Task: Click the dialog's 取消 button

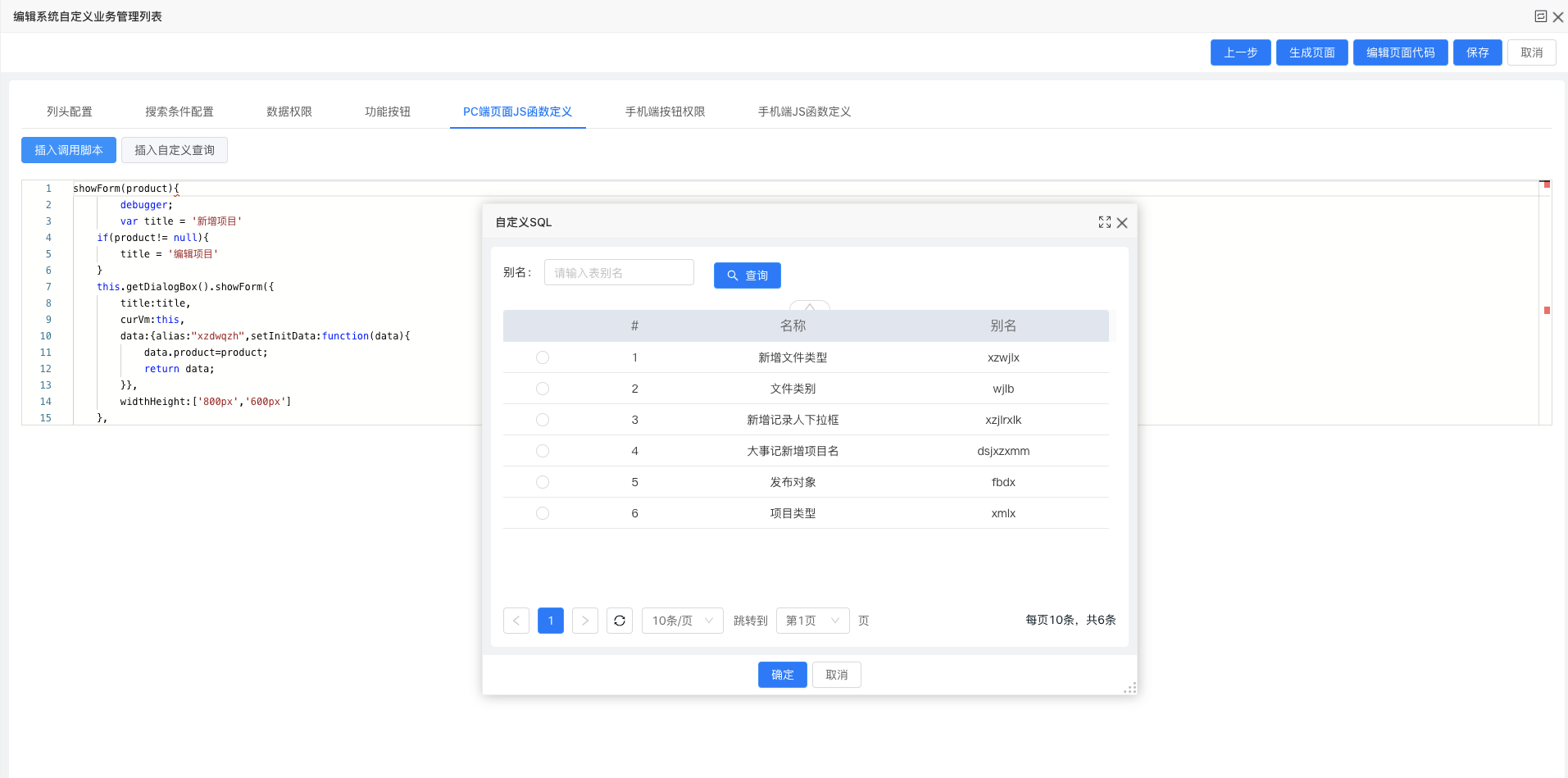Action: click(837, 675)
